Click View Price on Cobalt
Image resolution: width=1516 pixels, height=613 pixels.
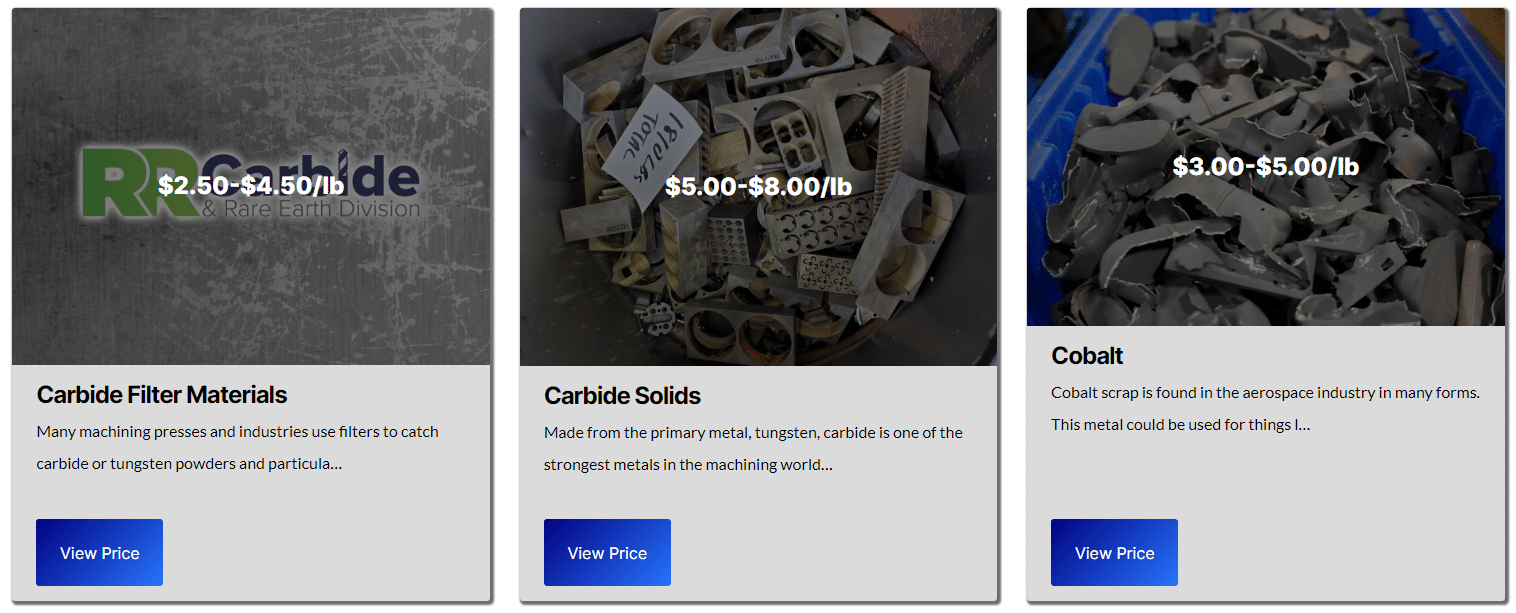point(1114,552)
